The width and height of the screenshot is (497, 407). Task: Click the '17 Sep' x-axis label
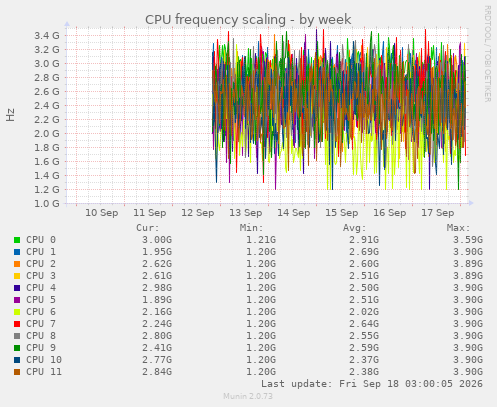click(x=438, y=213)
